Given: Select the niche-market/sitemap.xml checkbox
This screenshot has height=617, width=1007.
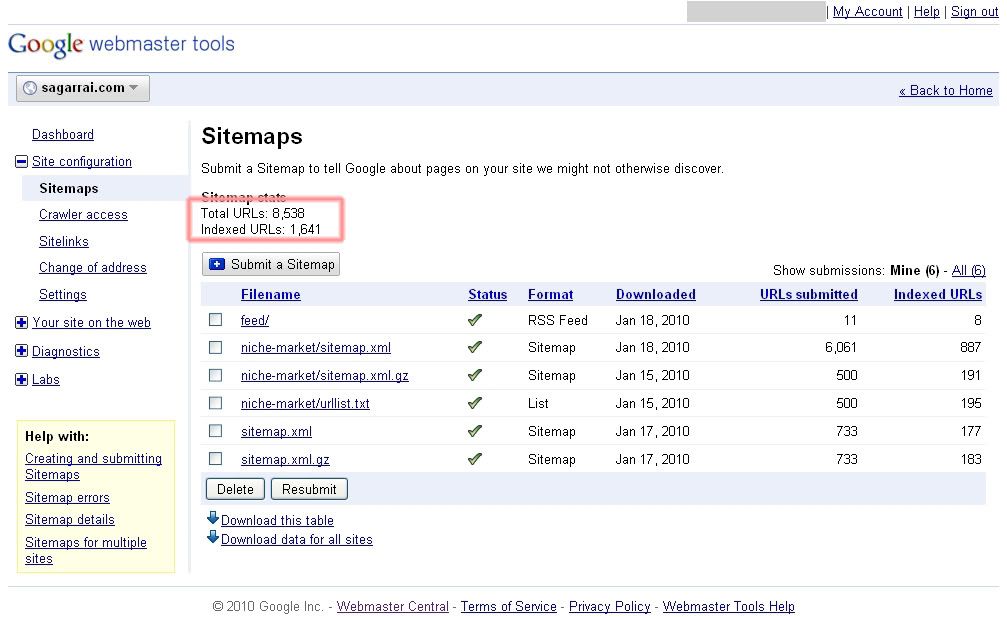Looking at the screenshot, I should 216,348.
